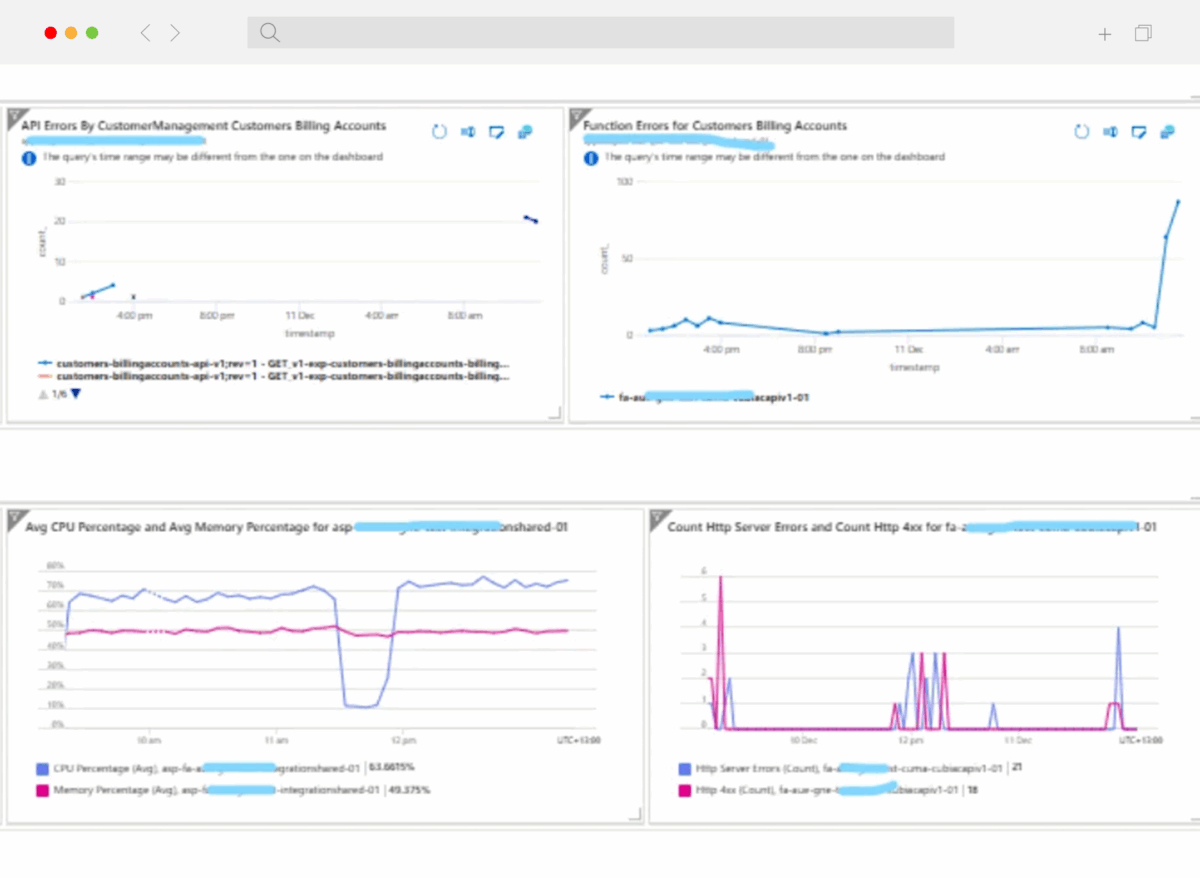Go back using the browser back arrow

(145, 33)
